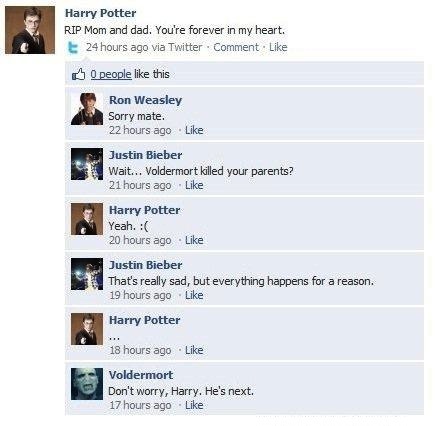Like Ron Weasley's 'Sorry mate.' comment
Image resolution: width=435 pixels, height=426 pixels.
tap(194, 130)
